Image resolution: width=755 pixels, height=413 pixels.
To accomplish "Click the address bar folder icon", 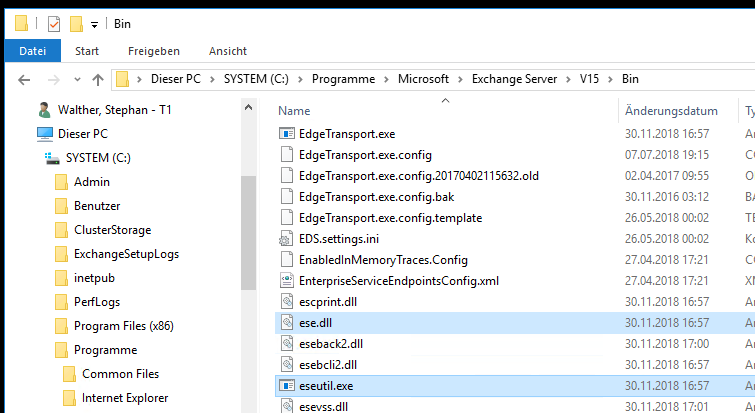I will (123, 79).
